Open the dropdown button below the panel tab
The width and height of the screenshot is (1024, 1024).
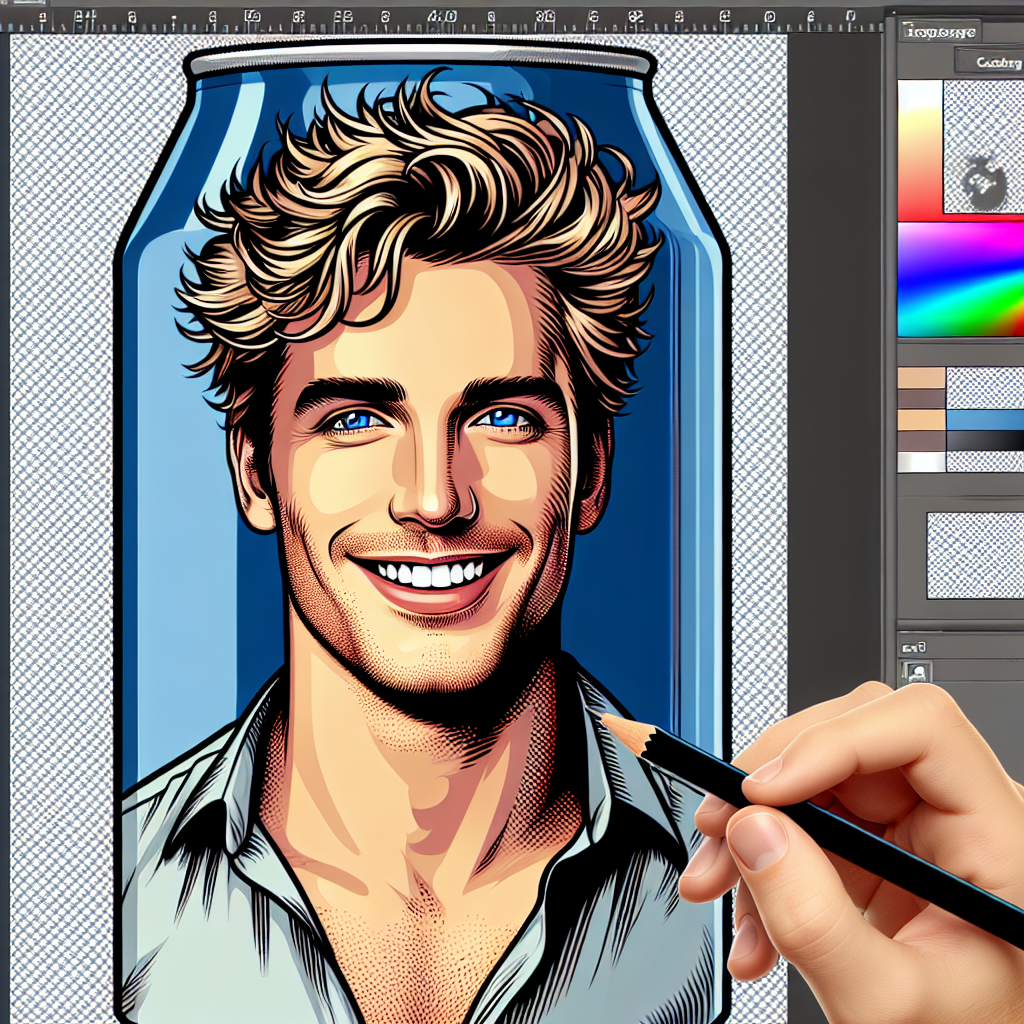pyautogui.click(x=988, y=63)
